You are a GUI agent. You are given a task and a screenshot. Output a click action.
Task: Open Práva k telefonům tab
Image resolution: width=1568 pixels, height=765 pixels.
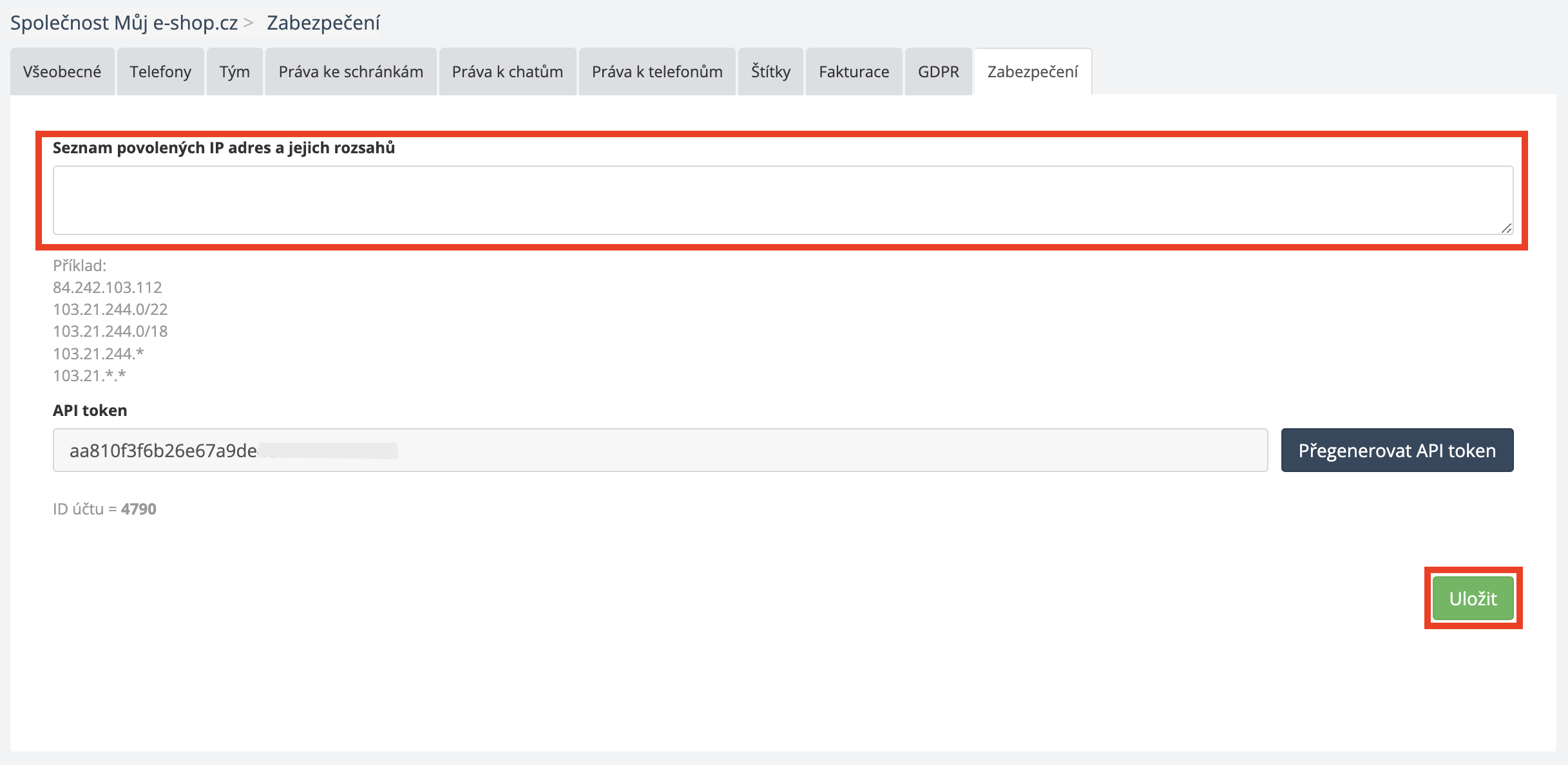[x=656, y=71]
